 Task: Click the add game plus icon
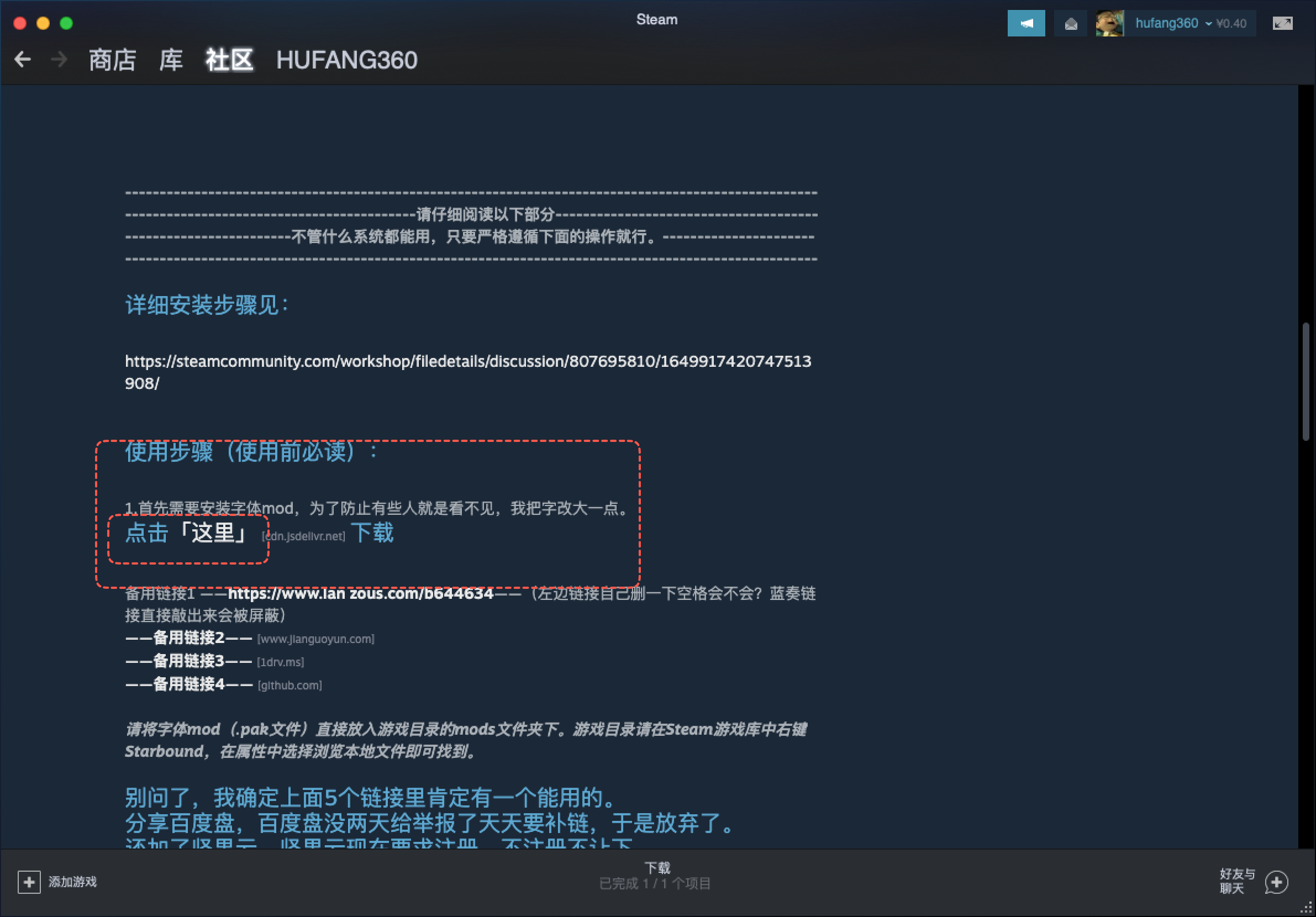29,882
